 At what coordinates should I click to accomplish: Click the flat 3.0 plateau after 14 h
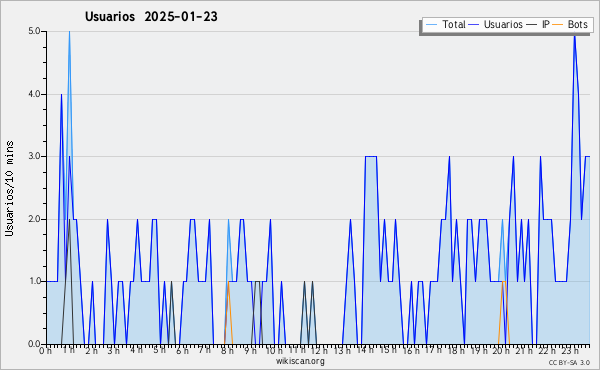[371, 156]
